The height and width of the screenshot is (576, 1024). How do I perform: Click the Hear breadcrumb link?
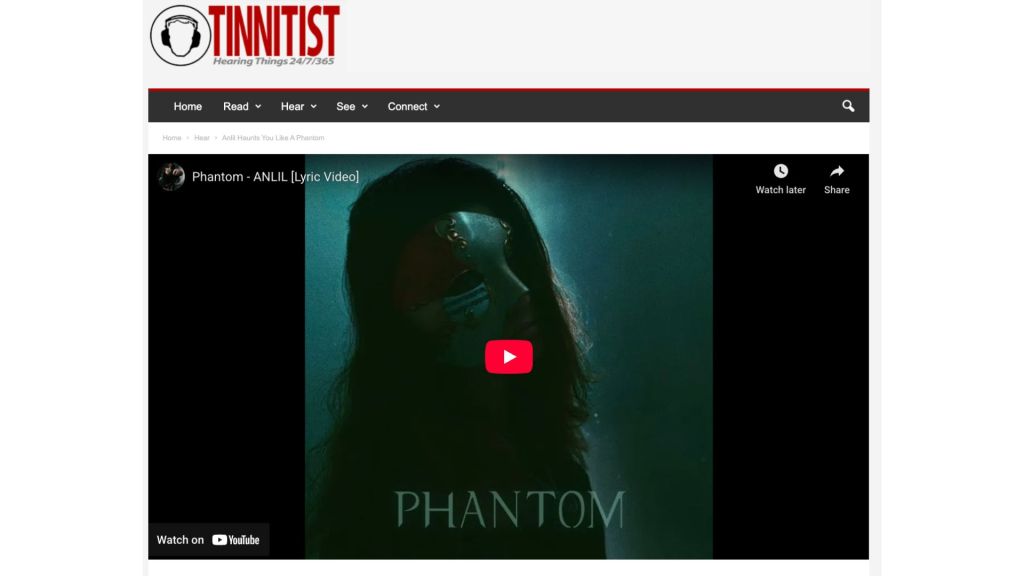202,138
